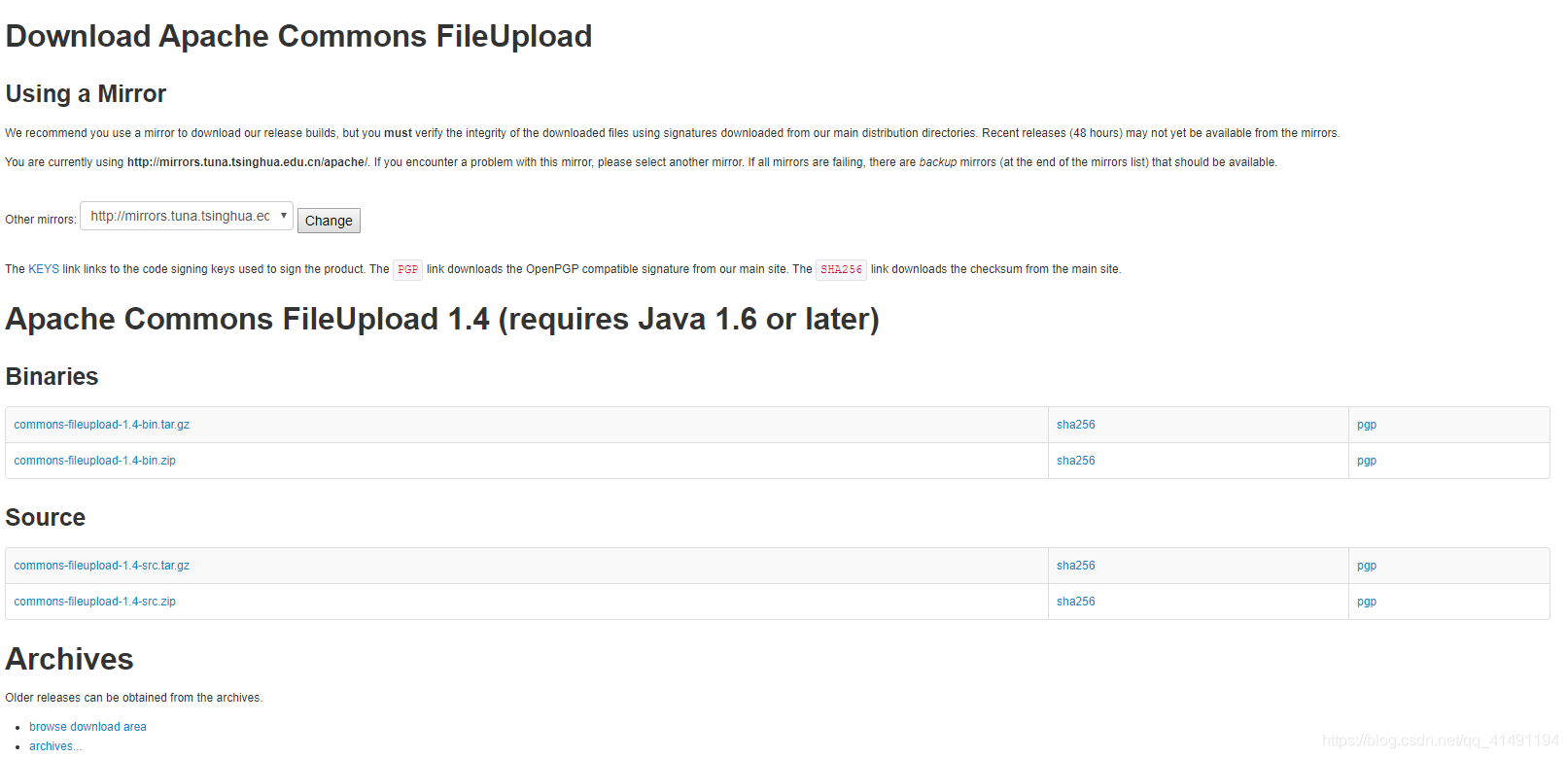This screenshot has width=1568, height=758.
Task: Click the Change mirror button
Action: click(329, 221)
